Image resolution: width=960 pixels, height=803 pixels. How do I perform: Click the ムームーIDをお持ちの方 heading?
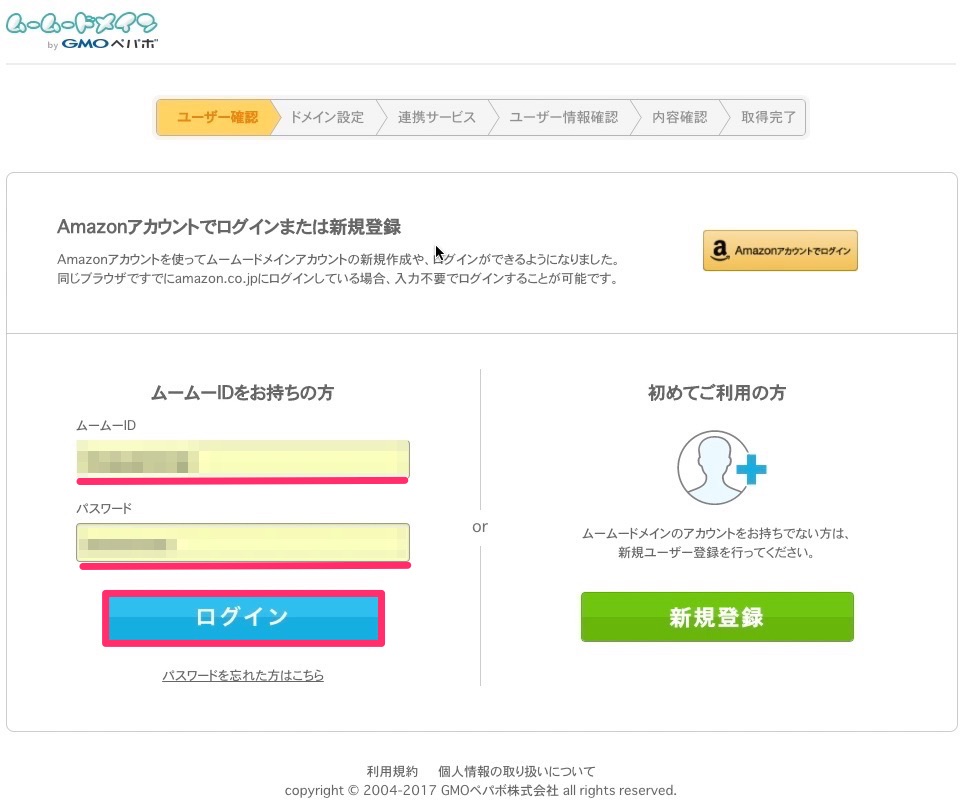tap(242, 392)
